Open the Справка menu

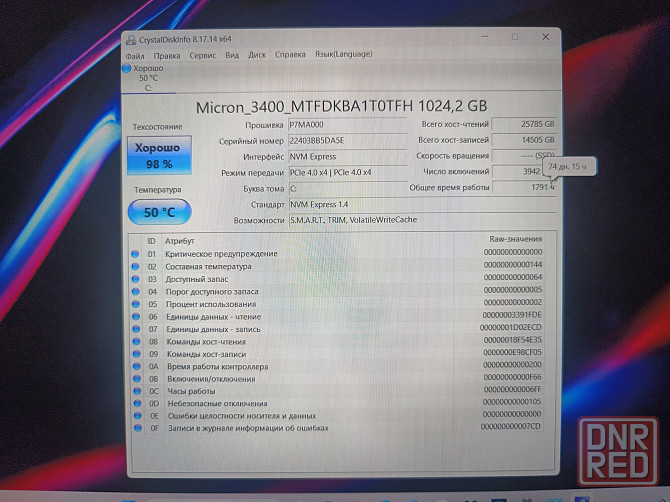[x=290, y=54]
